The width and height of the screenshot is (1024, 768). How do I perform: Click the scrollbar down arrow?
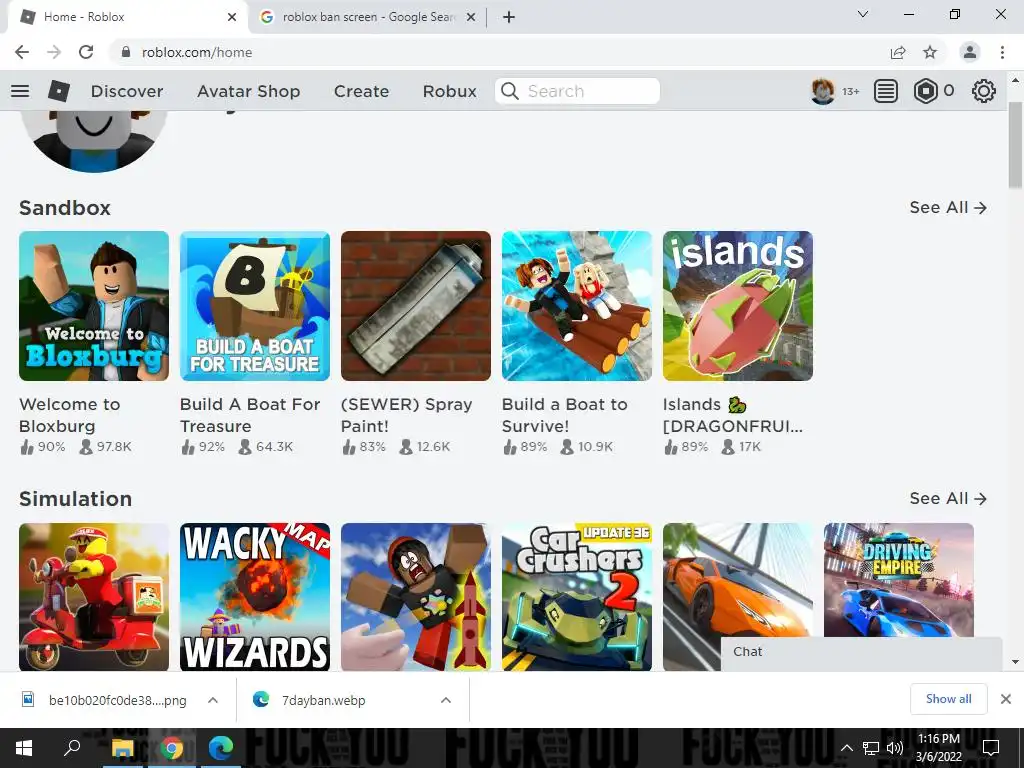click(1015, 662)
